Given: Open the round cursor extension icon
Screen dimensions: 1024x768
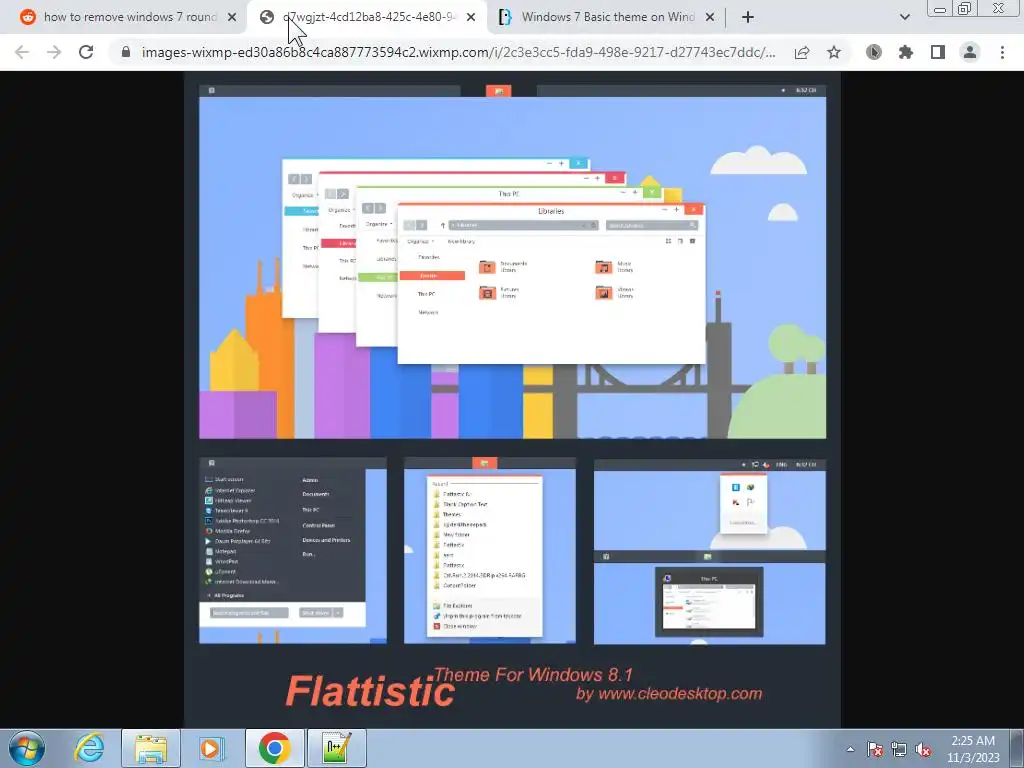Looking at the screenshot, I should (874, 52).
